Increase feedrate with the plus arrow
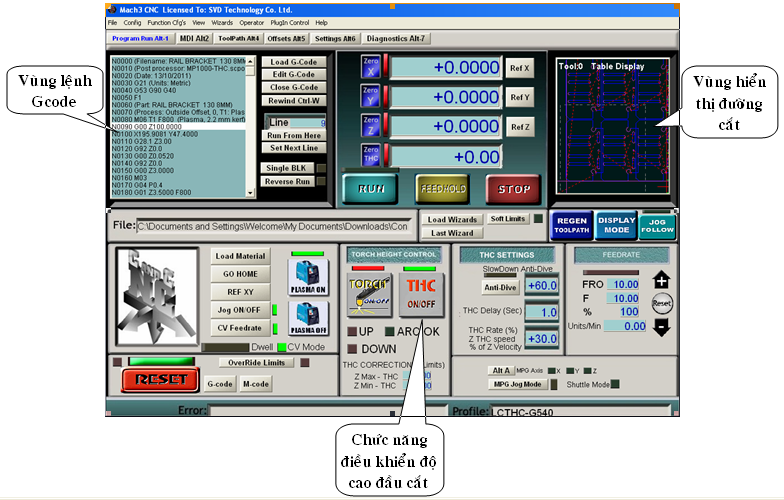 tap(662, 280)
